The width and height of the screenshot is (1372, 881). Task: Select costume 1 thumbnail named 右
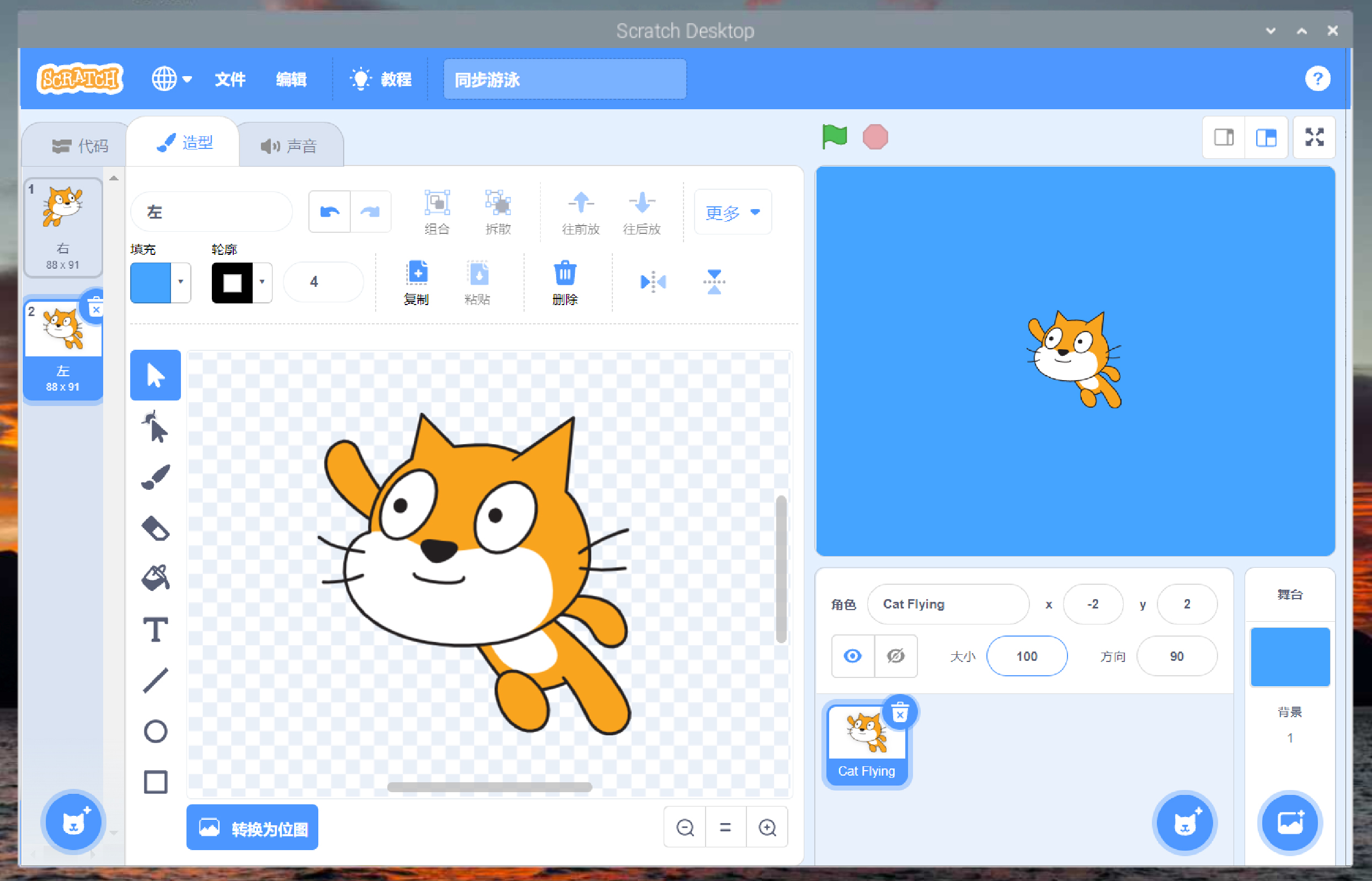[63, 227]
